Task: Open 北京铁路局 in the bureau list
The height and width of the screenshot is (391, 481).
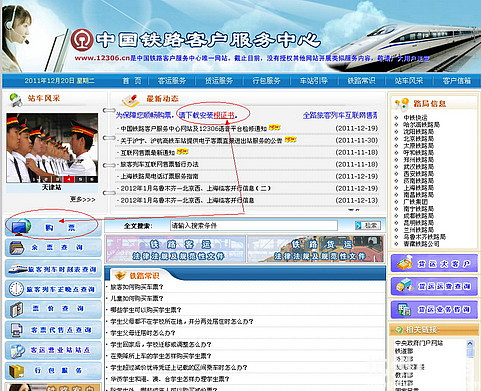Action: [x=419, y=139]
